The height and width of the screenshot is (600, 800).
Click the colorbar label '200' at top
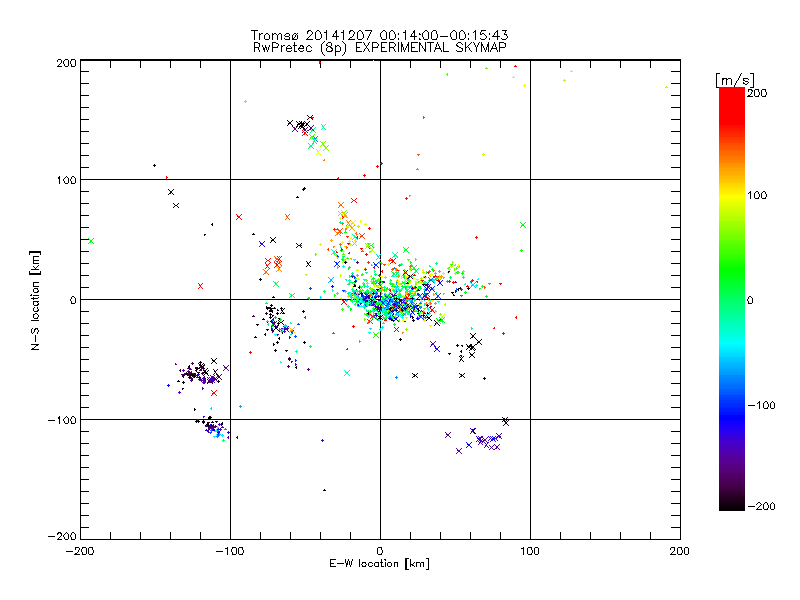pos(757,93)
